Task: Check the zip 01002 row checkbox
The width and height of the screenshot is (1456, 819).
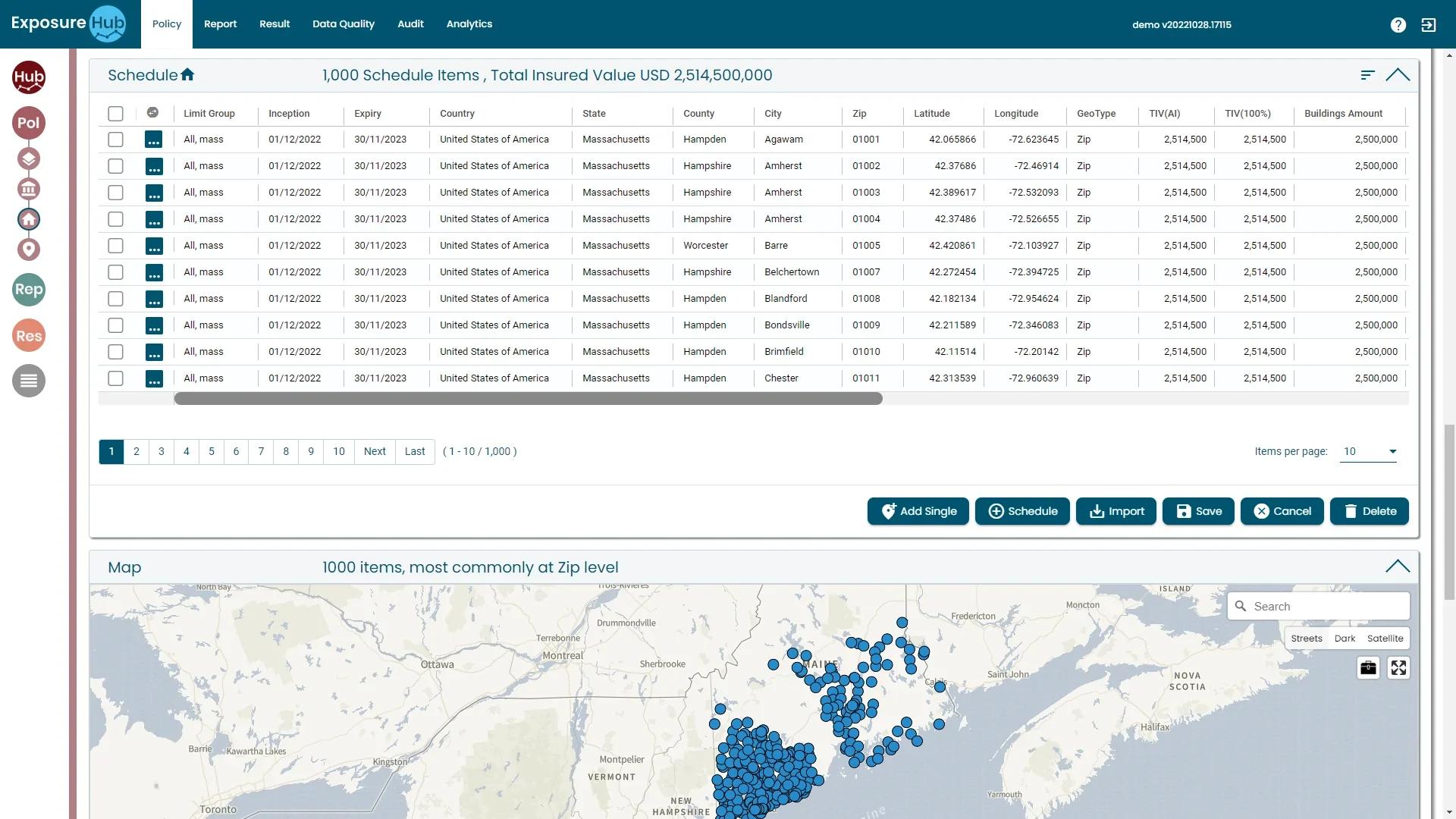Action: (115, 166)
